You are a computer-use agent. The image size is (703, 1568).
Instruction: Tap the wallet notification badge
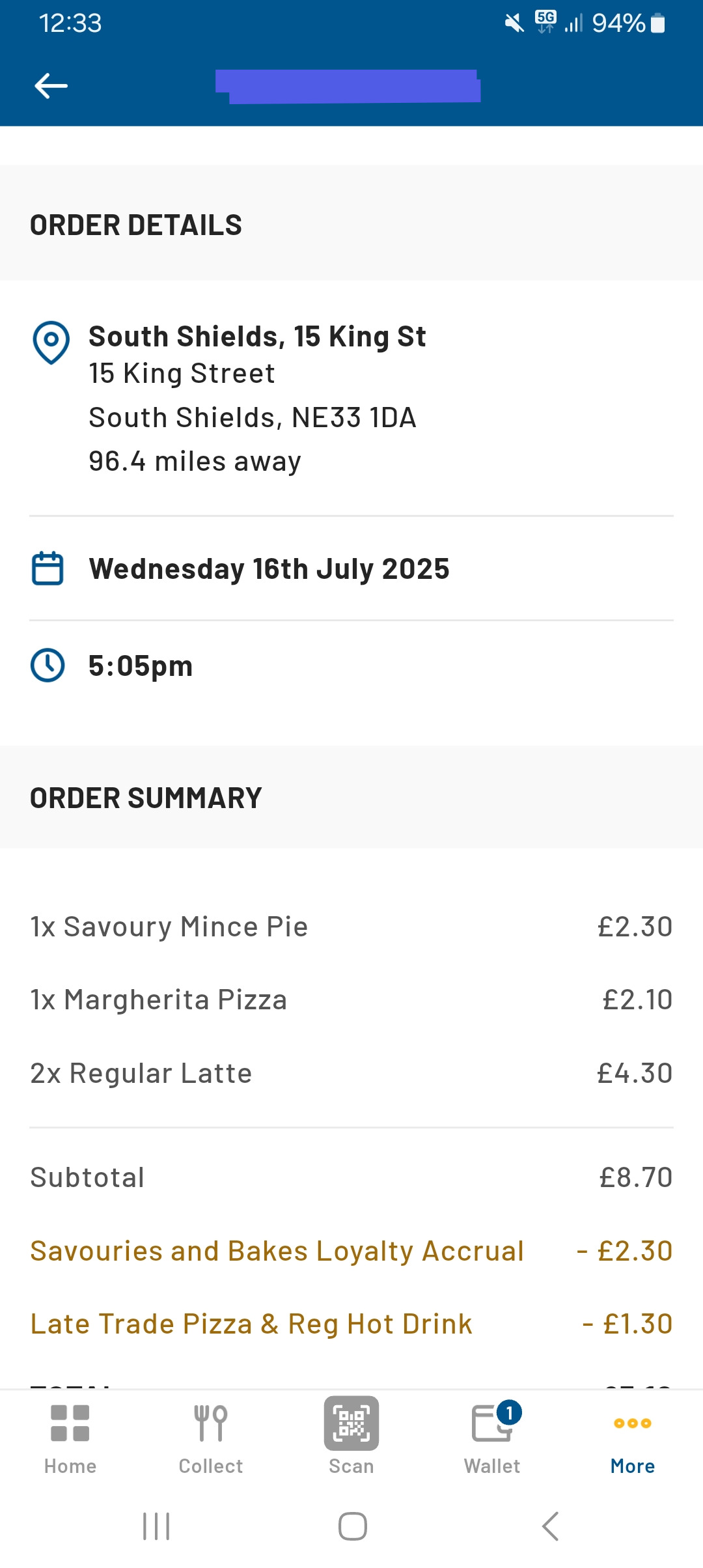[509, 1412]
